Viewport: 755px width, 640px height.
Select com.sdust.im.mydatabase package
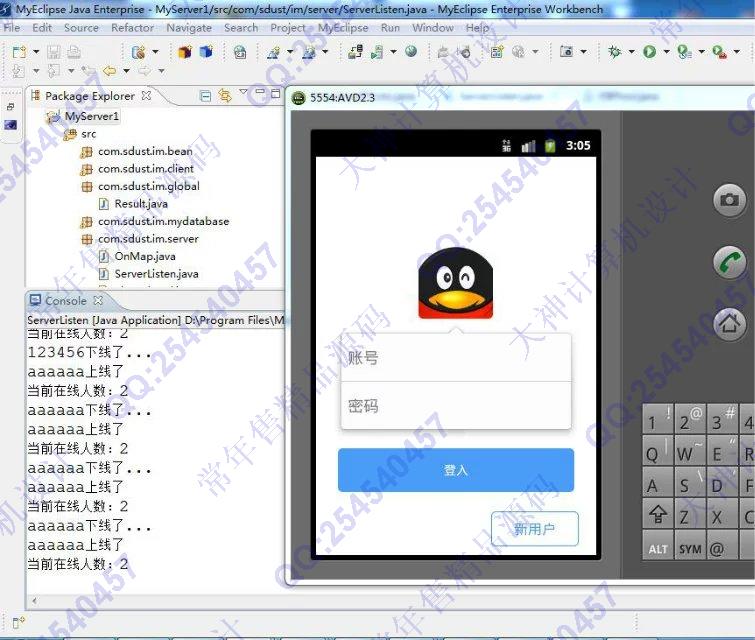point(163,222)
